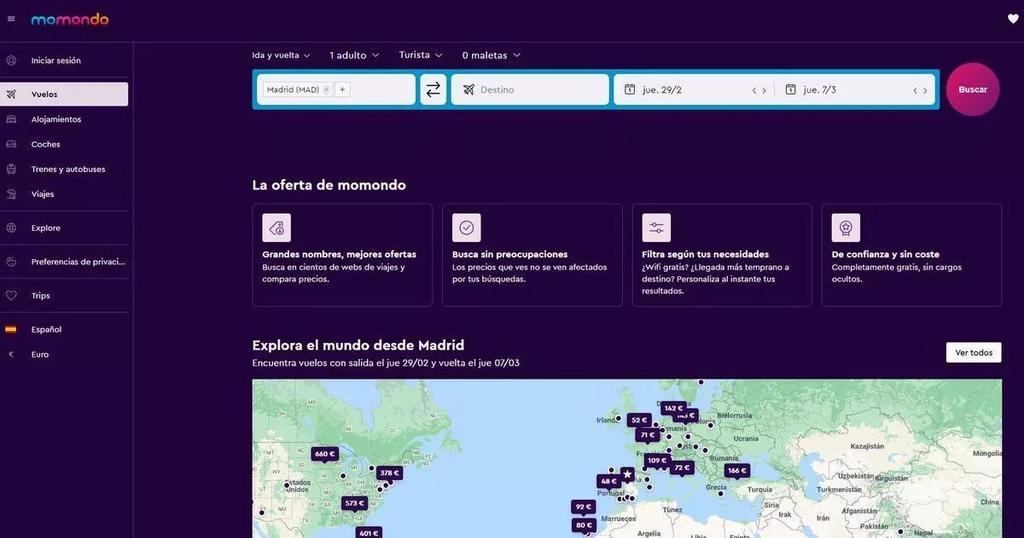Change language from Español
This screenshot has width=1024, height=538.
(x=64, y=329)
